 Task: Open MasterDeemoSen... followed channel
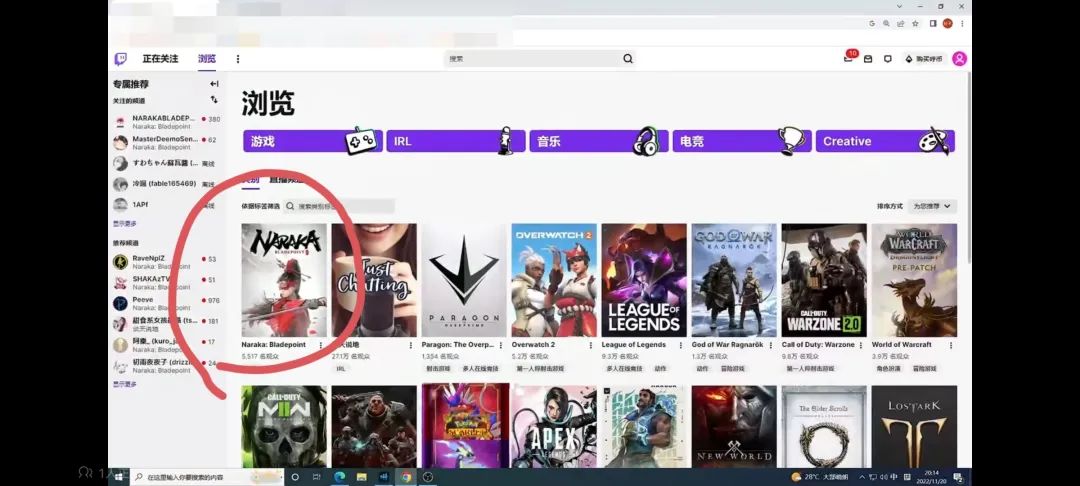167,142
